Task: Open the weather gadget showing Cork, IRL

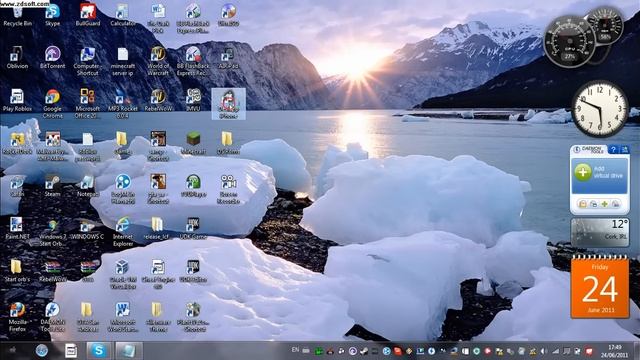Action: pos(600,232)
